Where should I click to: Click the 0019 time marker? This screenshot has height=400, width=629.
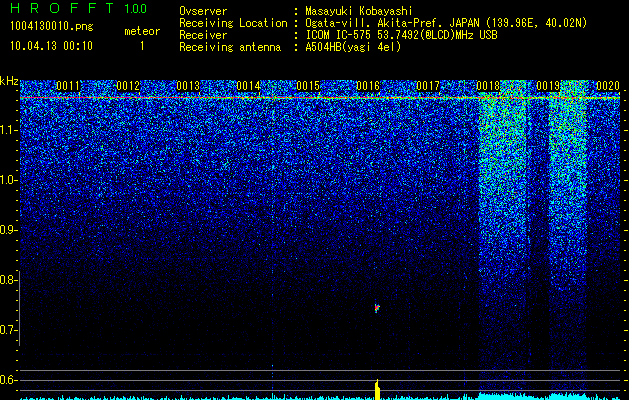[548, 86]
